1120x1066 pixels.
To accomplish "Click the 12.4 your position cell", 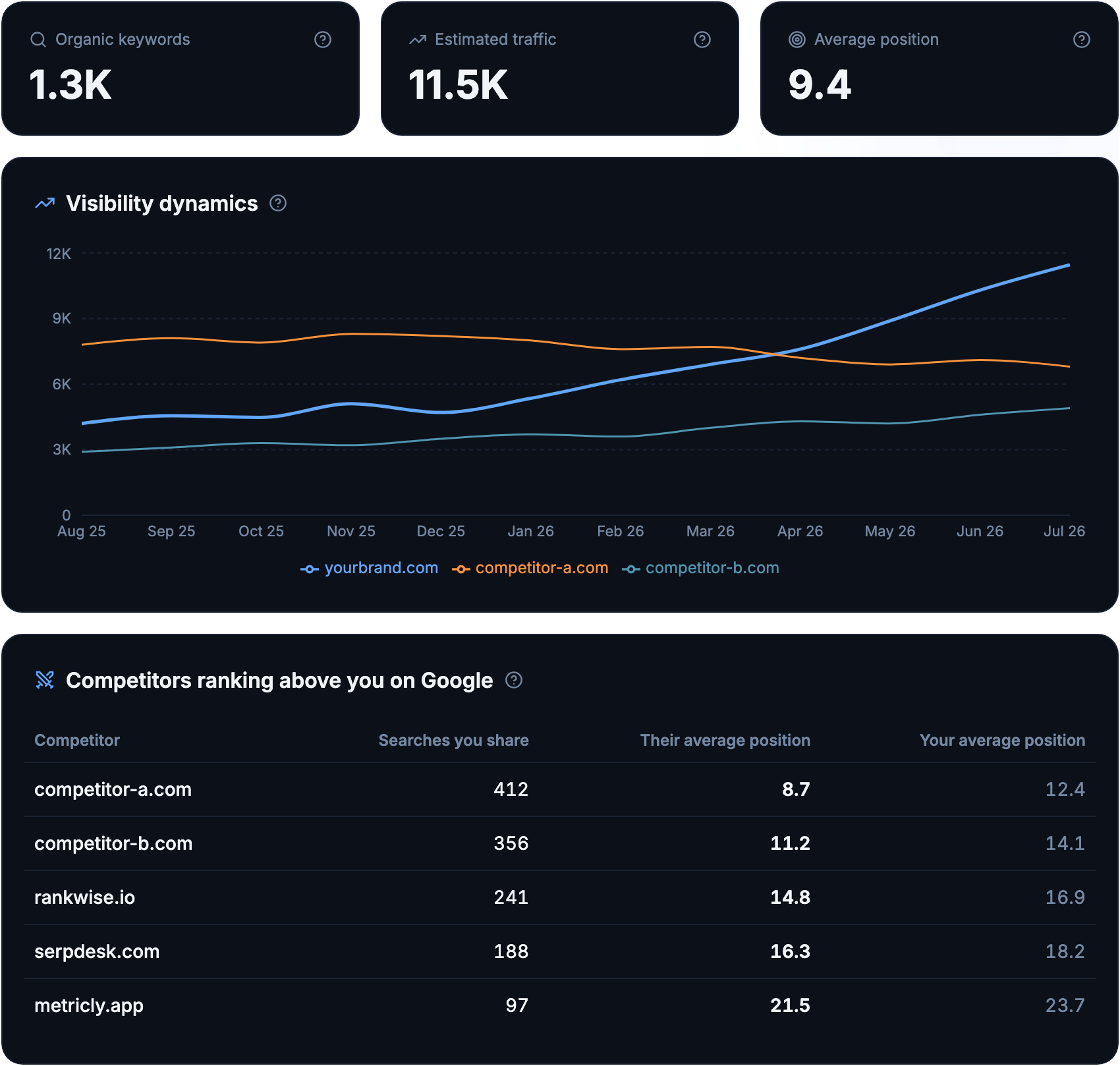I will (x=1065, y=789).
